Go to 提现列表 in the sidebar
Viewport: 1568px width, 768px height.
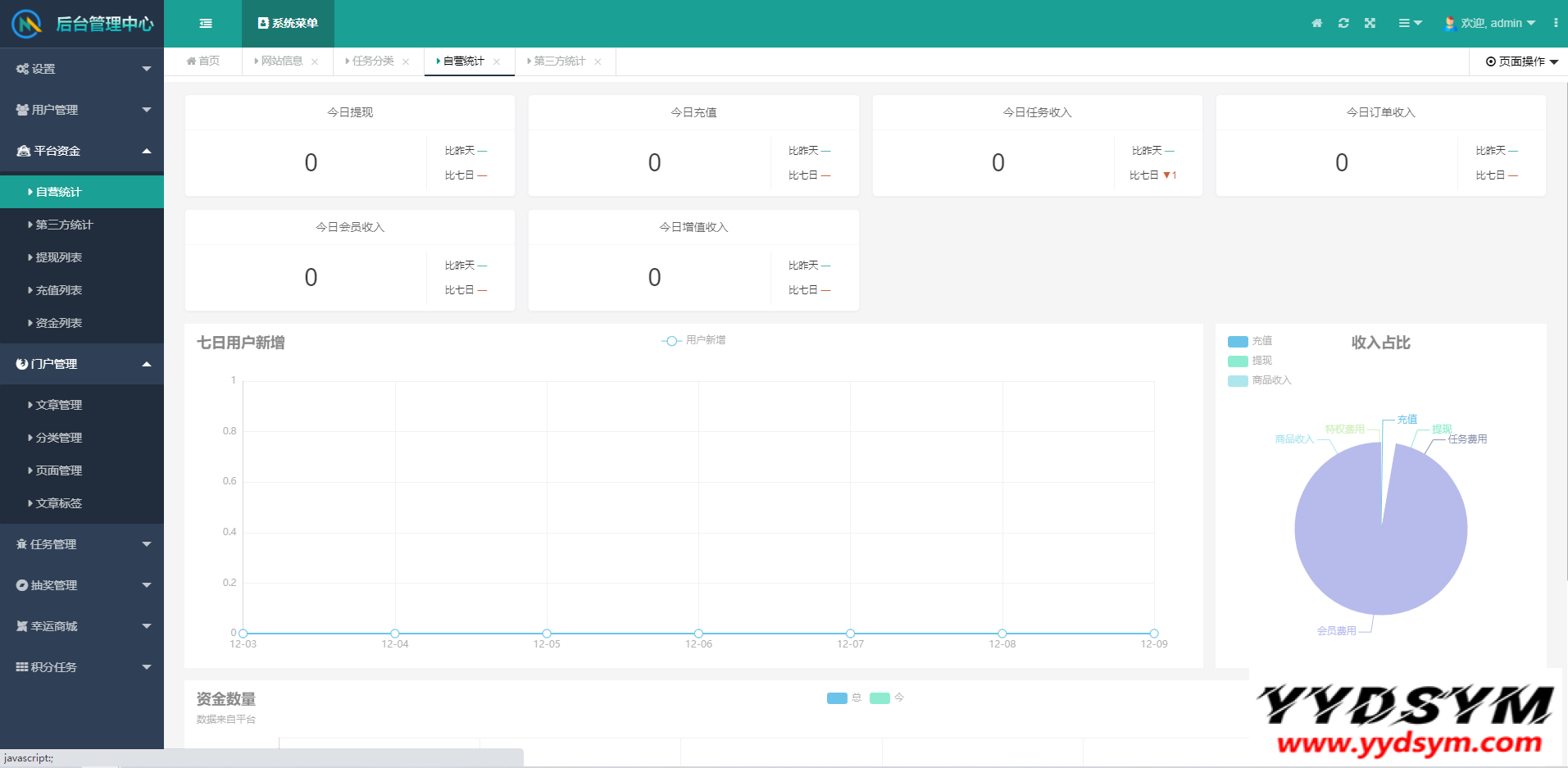coord(59,257)
